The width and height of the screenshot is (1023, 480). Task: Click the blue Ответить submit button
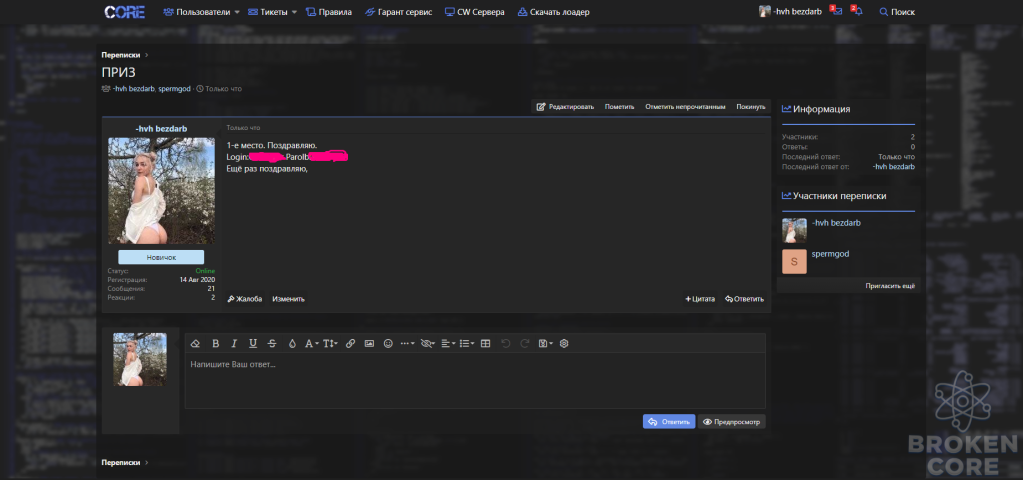coord(669,422)
